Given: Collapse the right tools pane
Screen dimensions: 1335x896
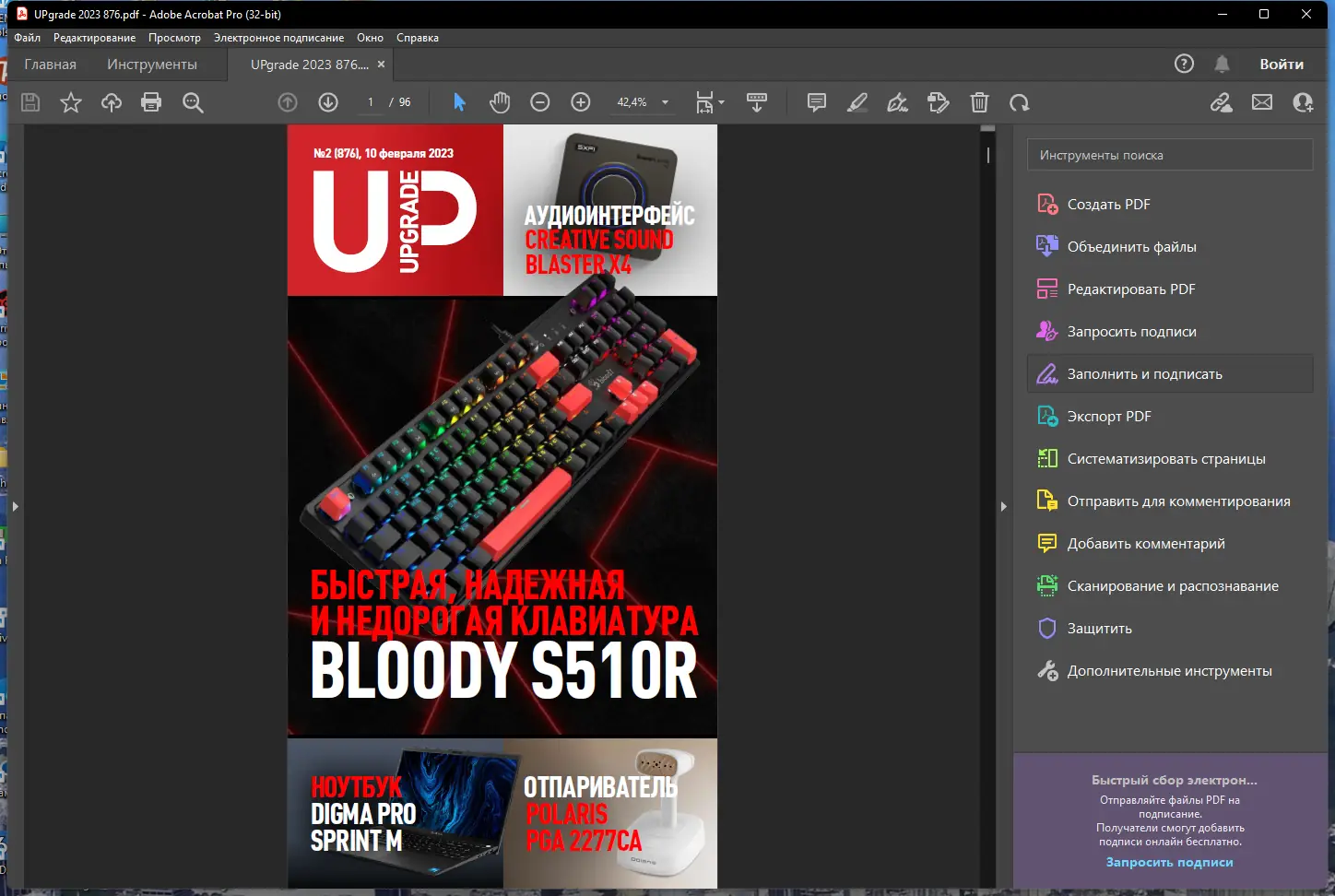Looking at the screenshot, I should (x=1004, y=506).
